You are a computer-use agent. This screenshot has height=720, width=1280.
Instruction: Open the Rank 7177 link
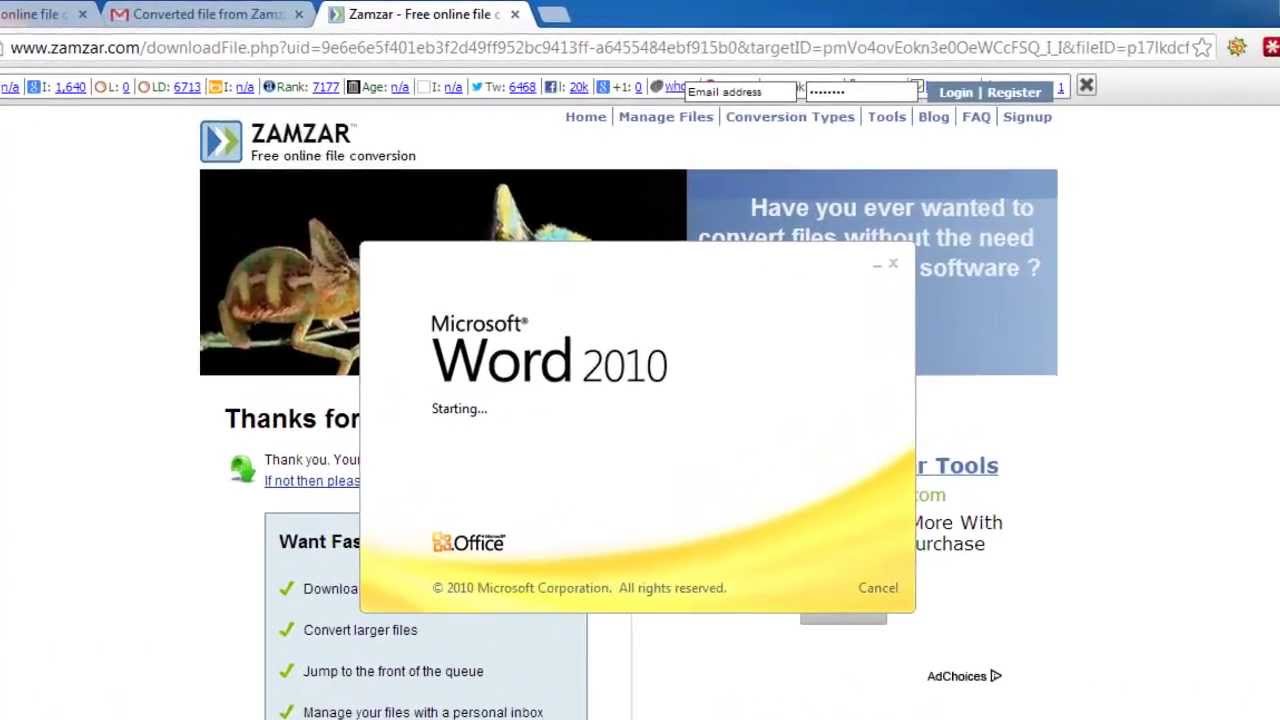click(x=325, y=87)
